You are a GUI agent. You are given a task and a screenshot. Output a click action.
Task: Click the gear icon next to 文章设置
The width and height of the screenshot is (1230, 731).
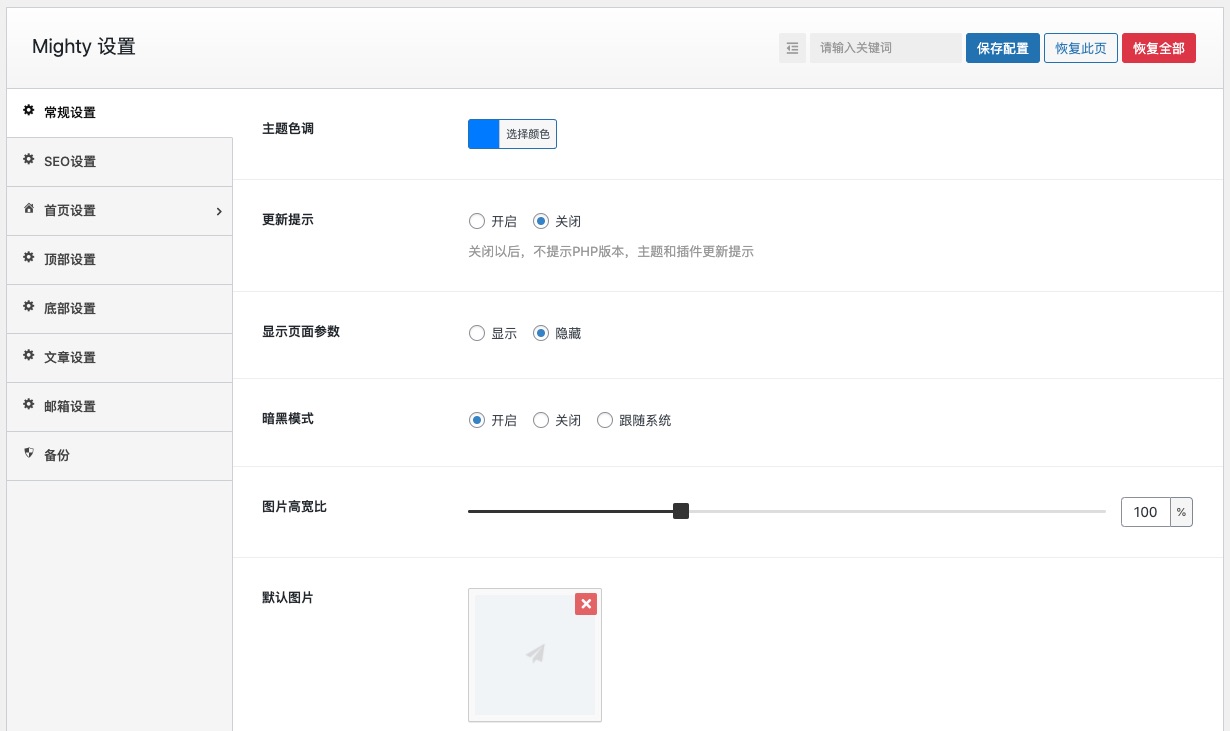click(29, 356)
